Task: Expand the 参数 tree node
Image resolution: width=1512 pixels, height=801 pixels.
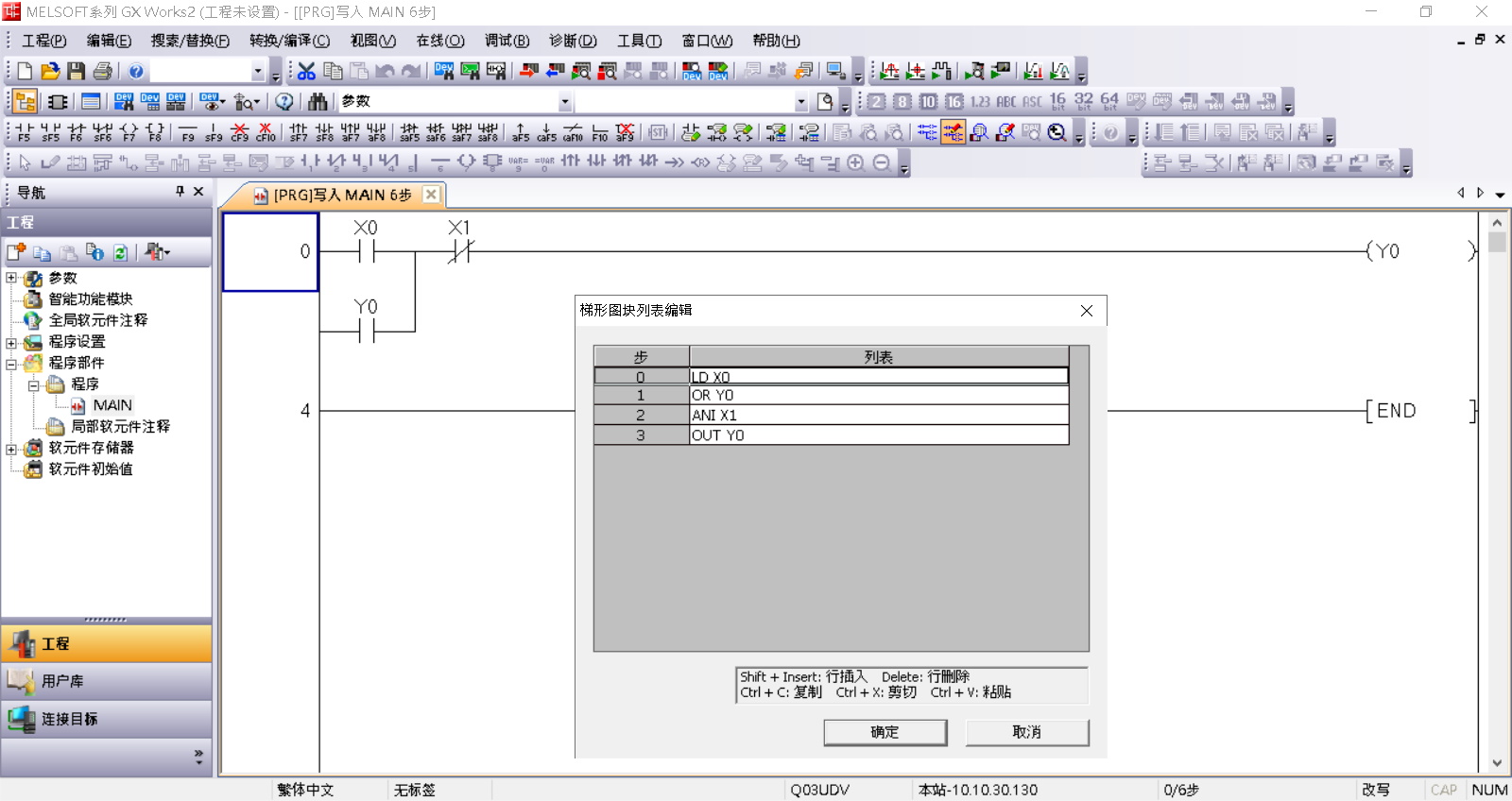Action: [x=11, y=278]
